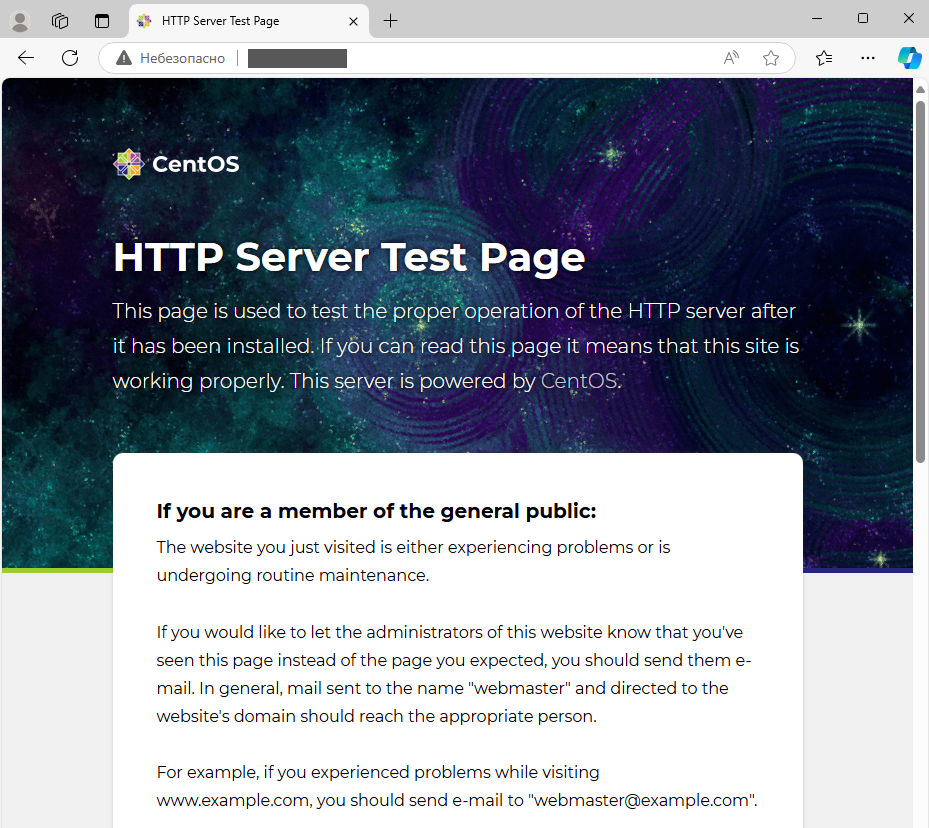The width and height of the screenshot is (929, 828).
Task: Click the 'undergoing routine maintenance.' text line
Action: click(293, 576)
